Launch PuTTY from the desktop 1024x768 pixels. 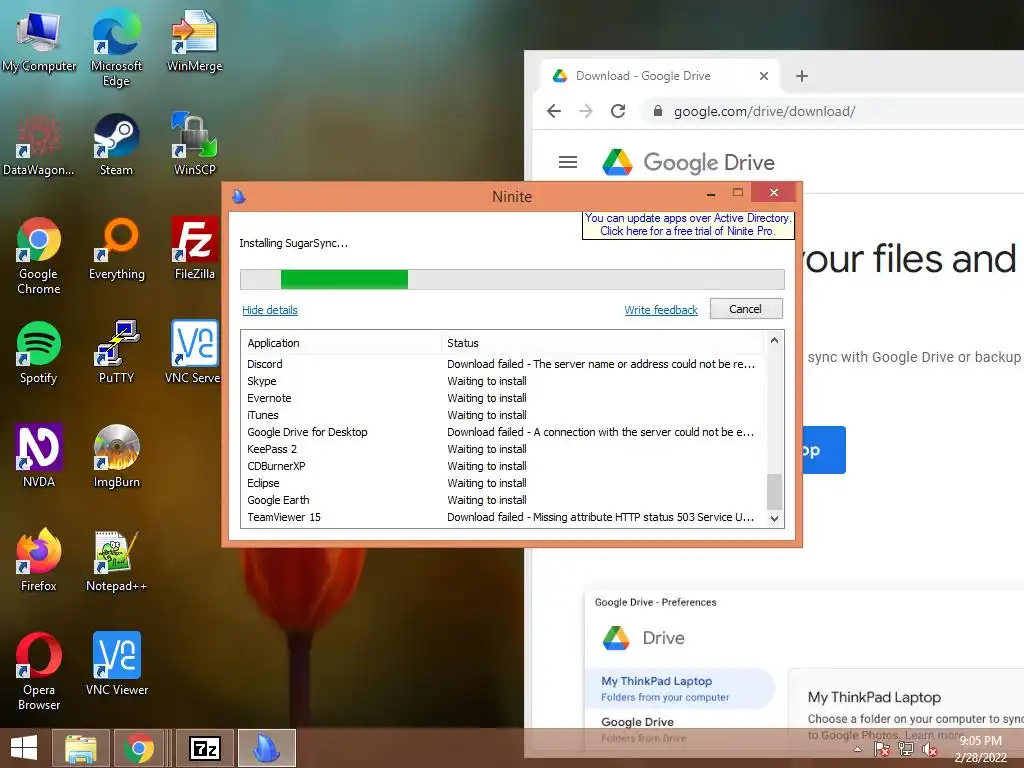tap(116, 353)
